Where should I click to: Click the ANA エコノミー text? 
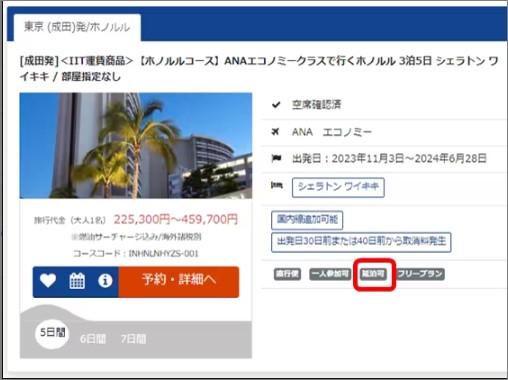tap(332, 132)
